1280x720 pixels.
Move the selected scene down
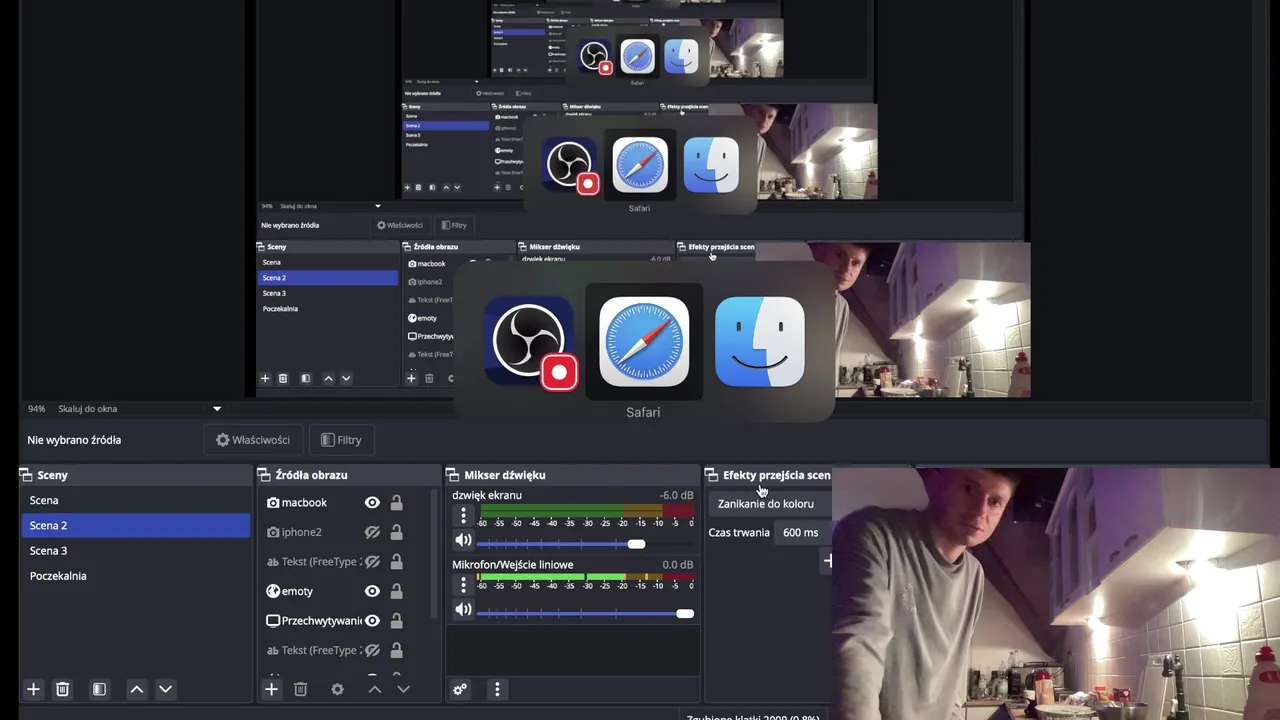[x=166, y=689]
